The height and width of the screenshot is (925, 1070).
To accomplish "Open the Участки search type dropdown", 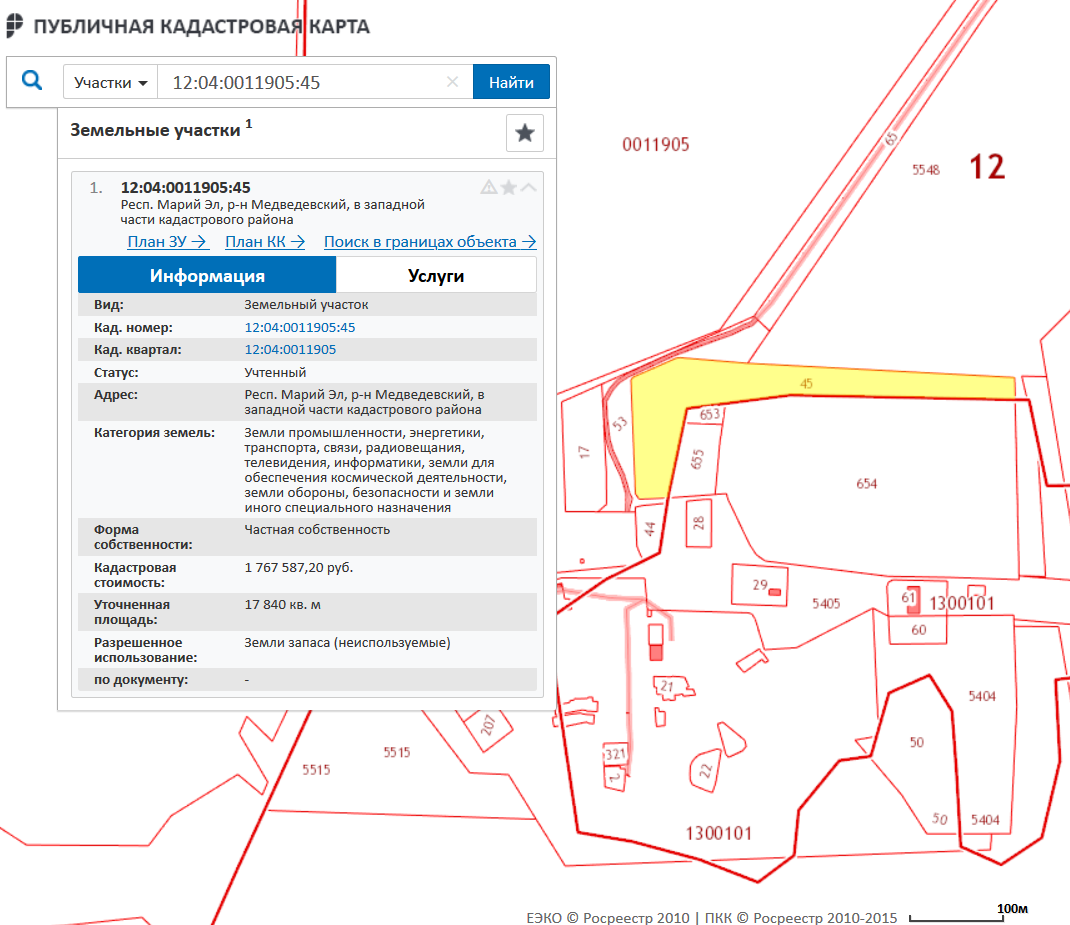I will 111,82.
